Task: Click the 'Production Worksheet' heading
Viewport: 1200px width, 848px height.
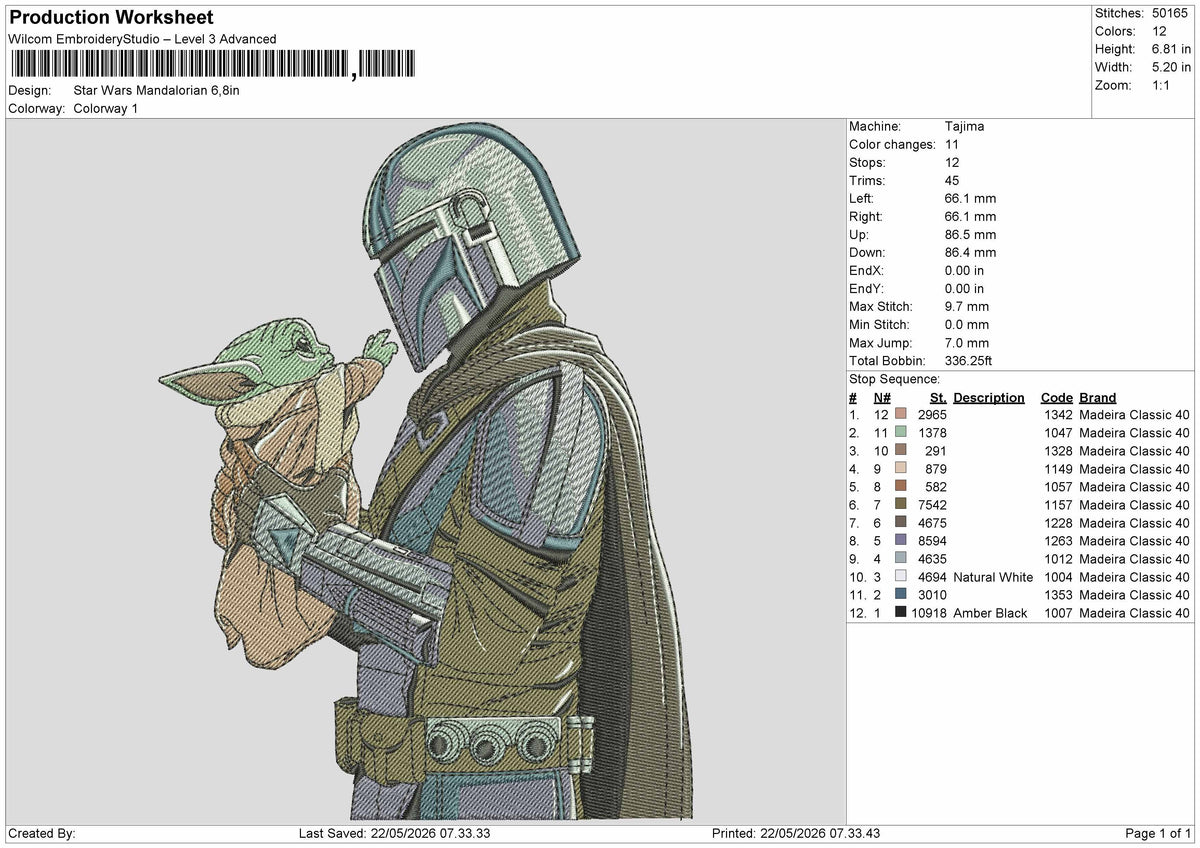Action: coord(111,18)
